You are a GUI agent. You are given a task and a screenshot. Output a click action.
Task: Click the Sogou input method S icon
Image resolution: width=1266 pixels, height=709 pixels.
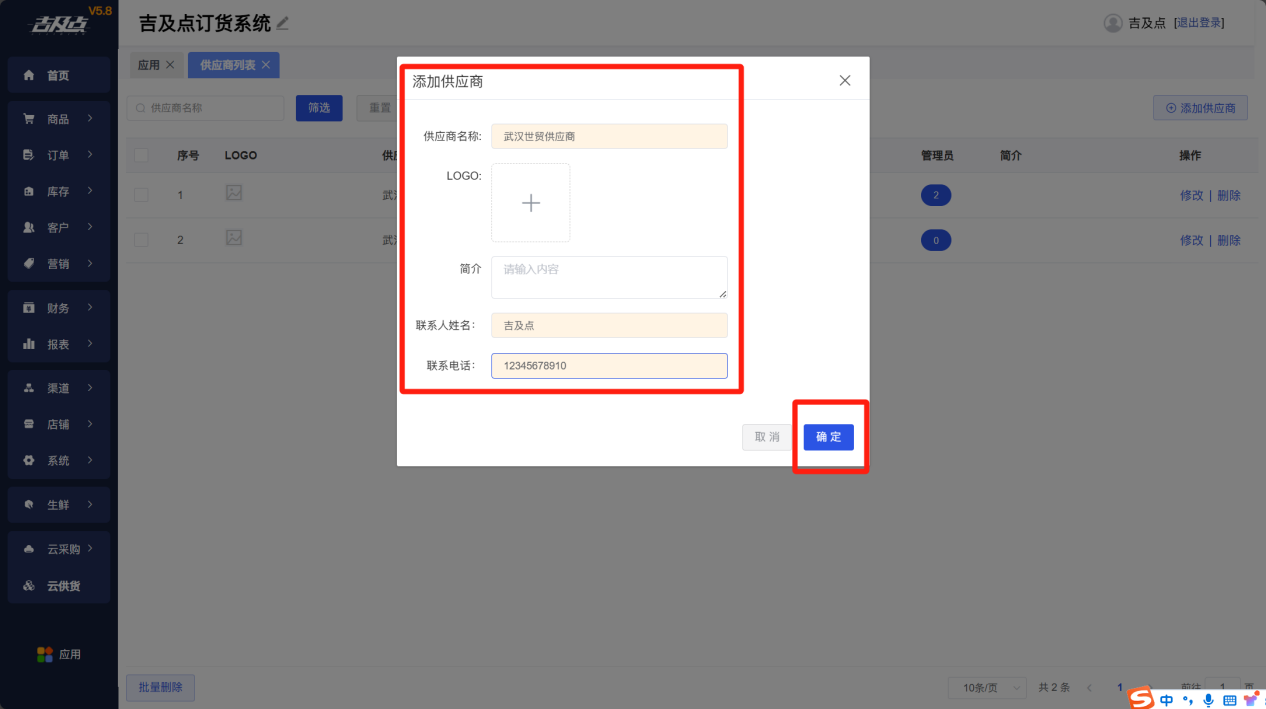pos(1141,699)
